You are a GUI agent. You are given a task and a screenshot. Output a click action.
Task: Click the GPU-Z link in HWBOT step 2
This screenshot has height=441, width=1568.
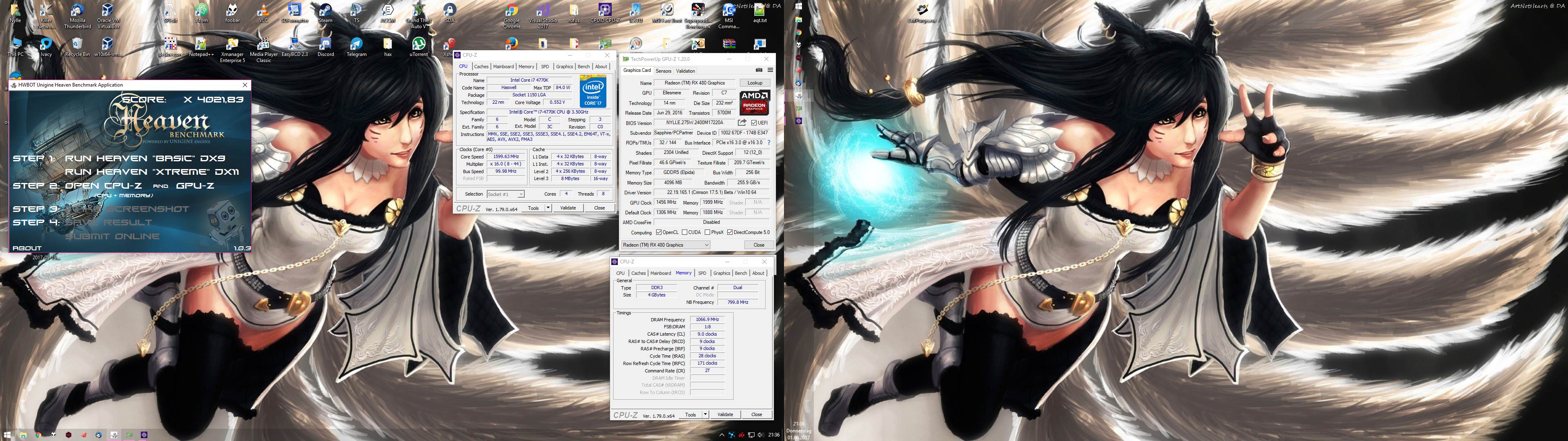(x=195, y=186)
